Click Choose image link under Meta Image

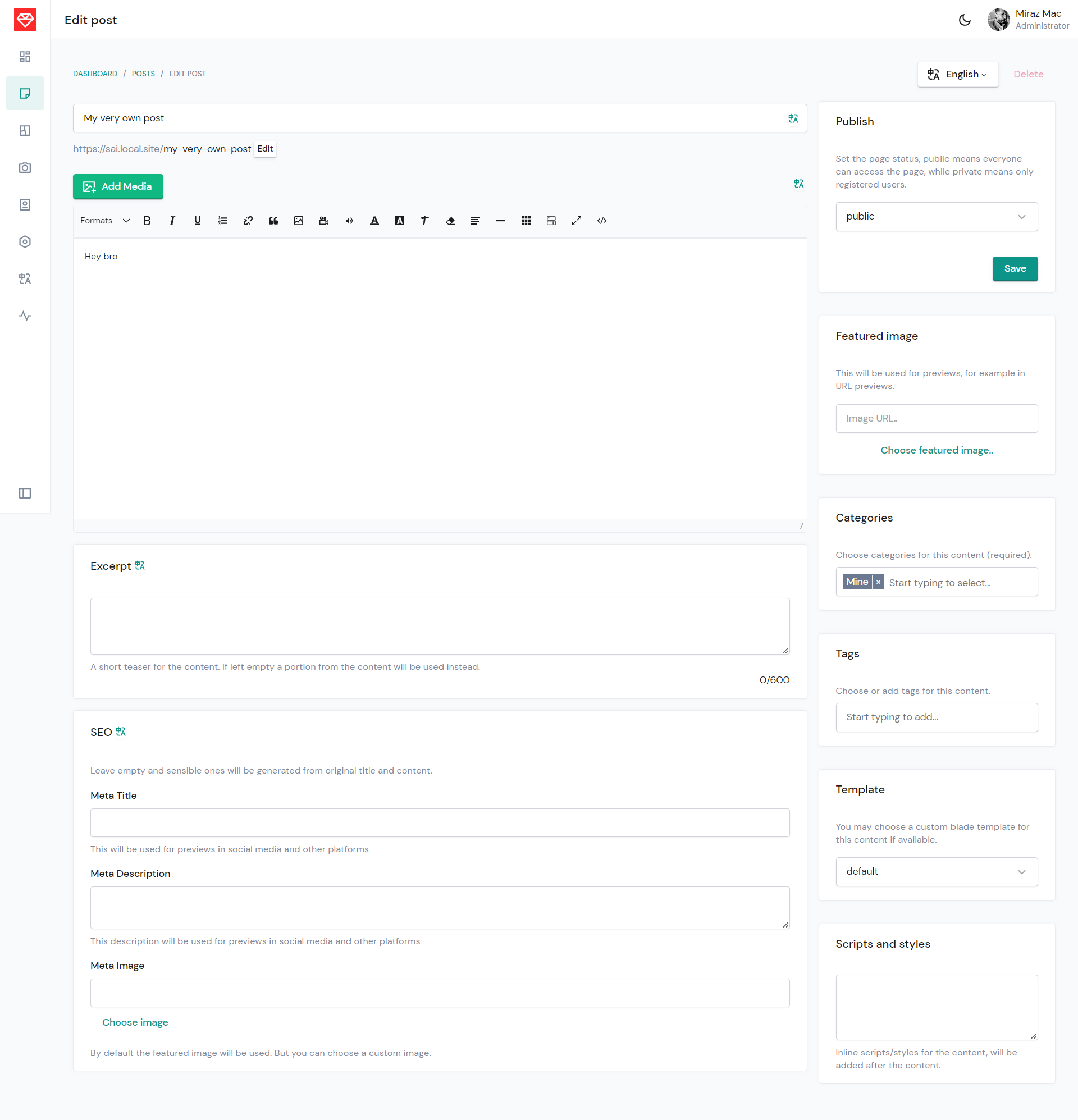pos(135,1023)
